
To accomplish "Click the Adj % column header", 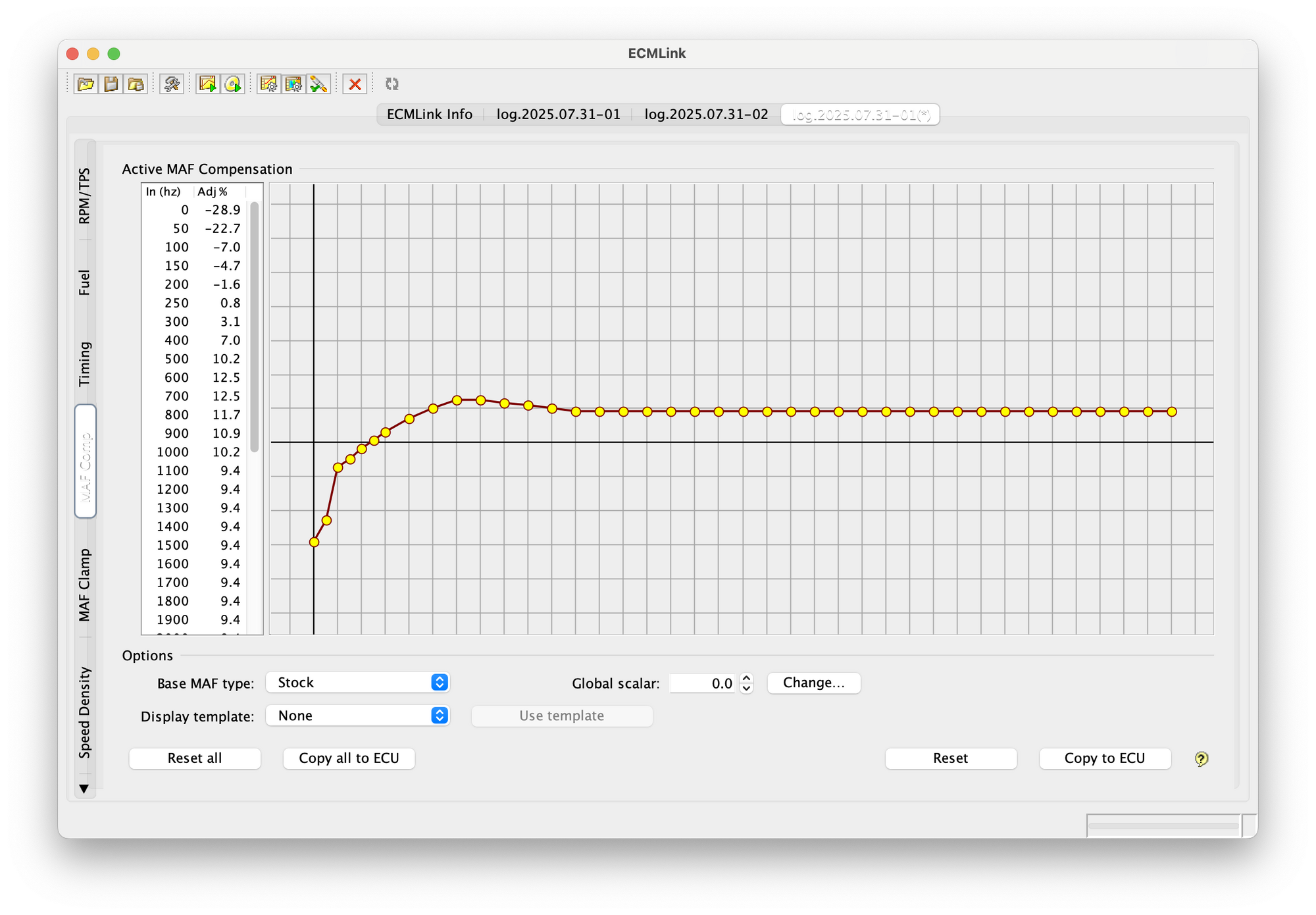I will point(219,192).
